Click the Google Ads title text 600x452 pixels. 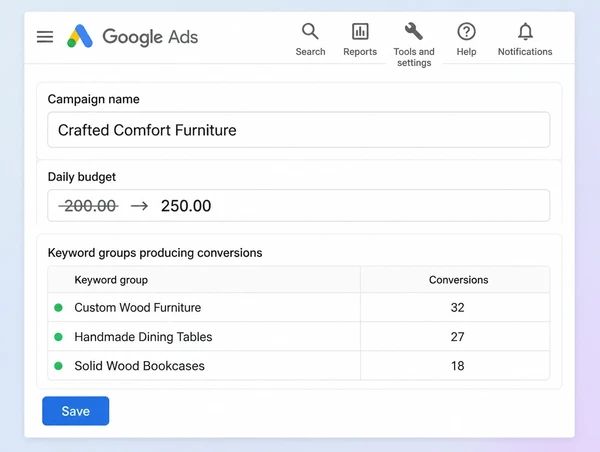pos(150,37)
